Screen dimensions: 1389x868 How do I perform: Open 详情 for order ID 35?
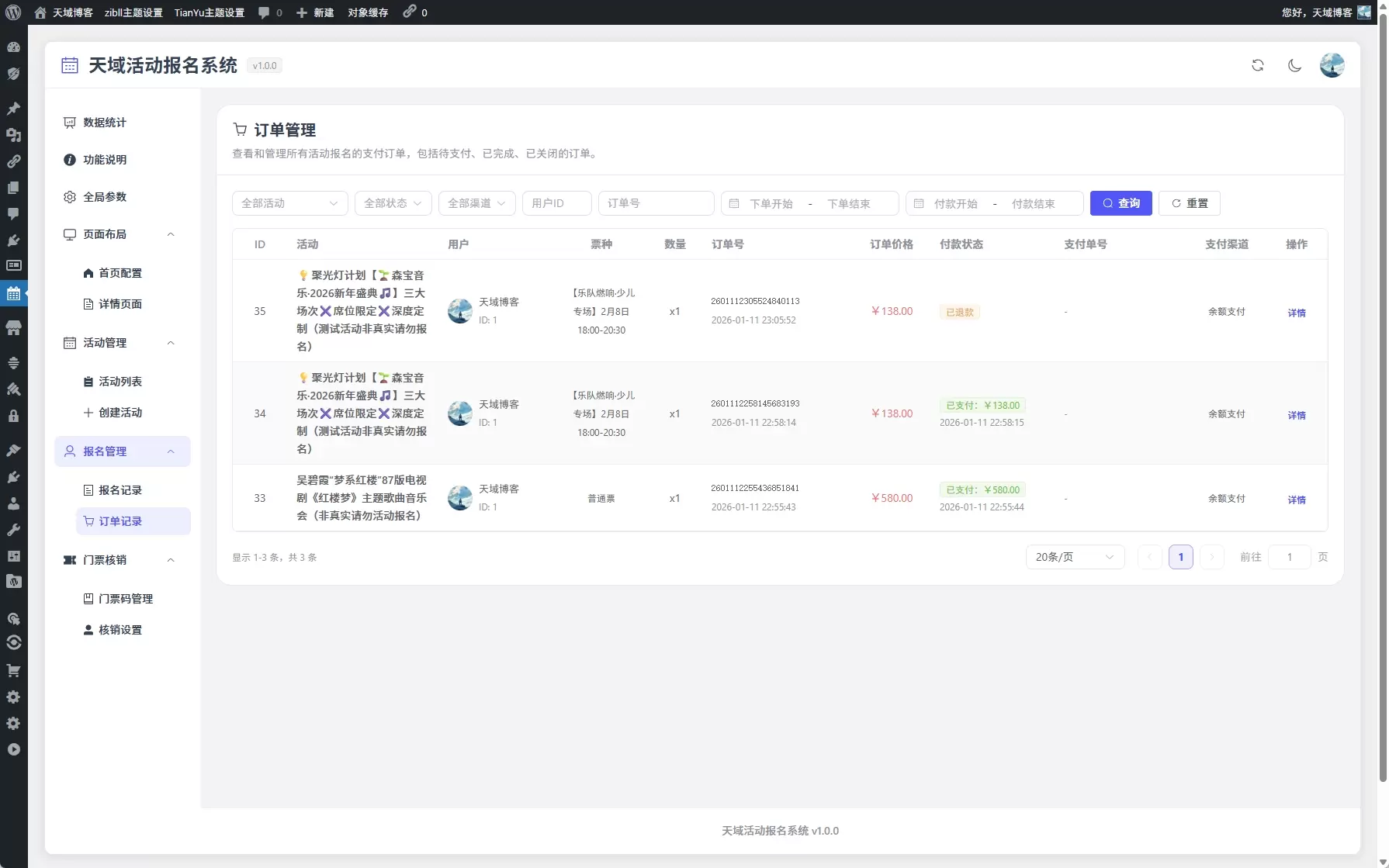click(x=1297, y=313)
